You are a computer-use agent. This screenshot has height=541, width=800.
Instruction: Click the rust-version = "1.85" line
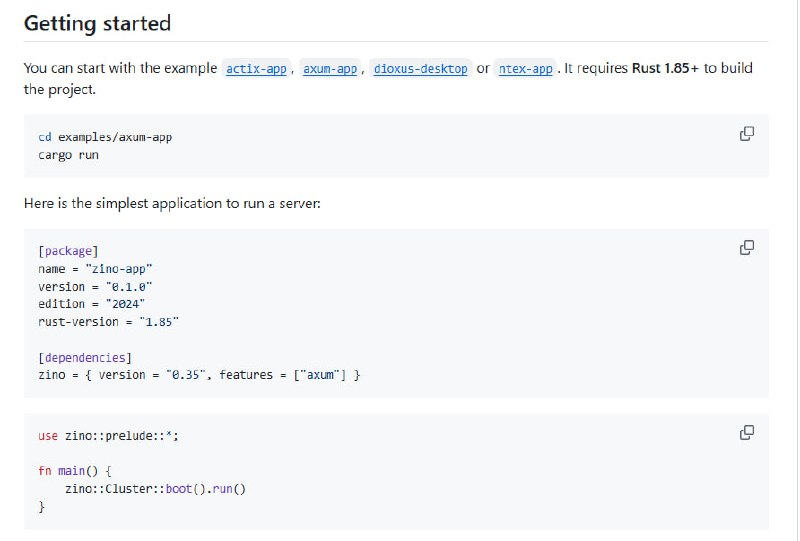point(108,322)
